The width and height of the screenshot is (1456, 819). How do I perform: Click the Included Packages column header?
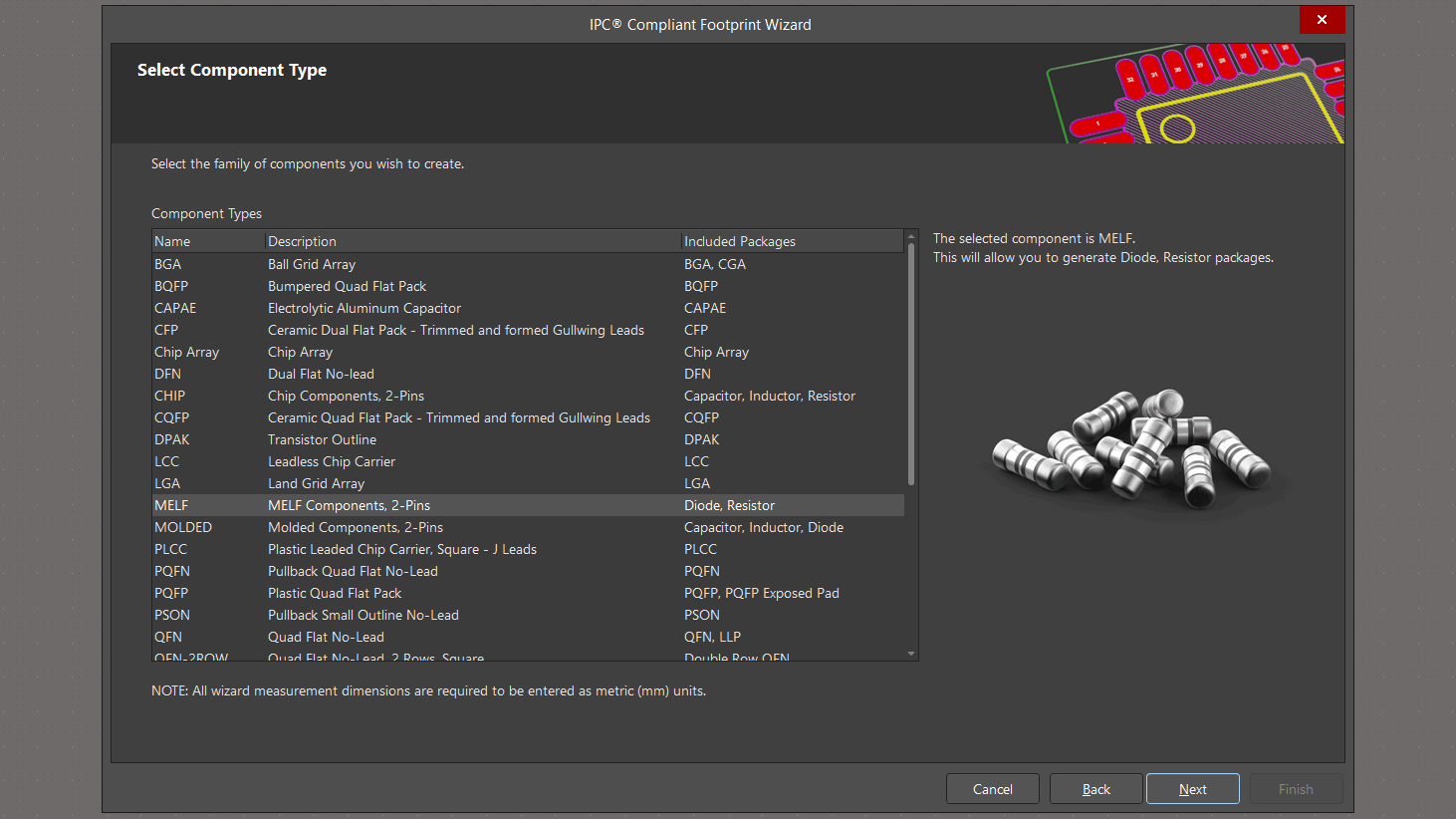pos(791,241)
